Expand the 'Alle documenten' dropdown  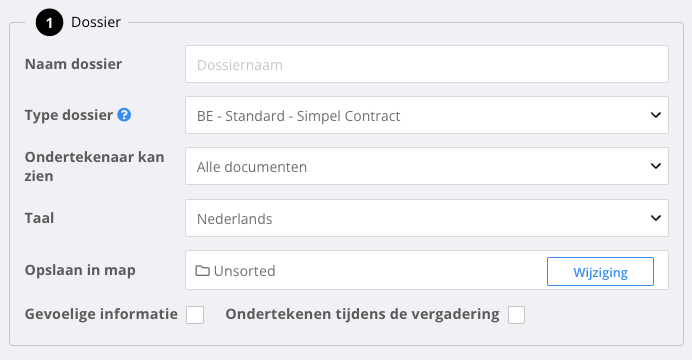pos(427,166)
